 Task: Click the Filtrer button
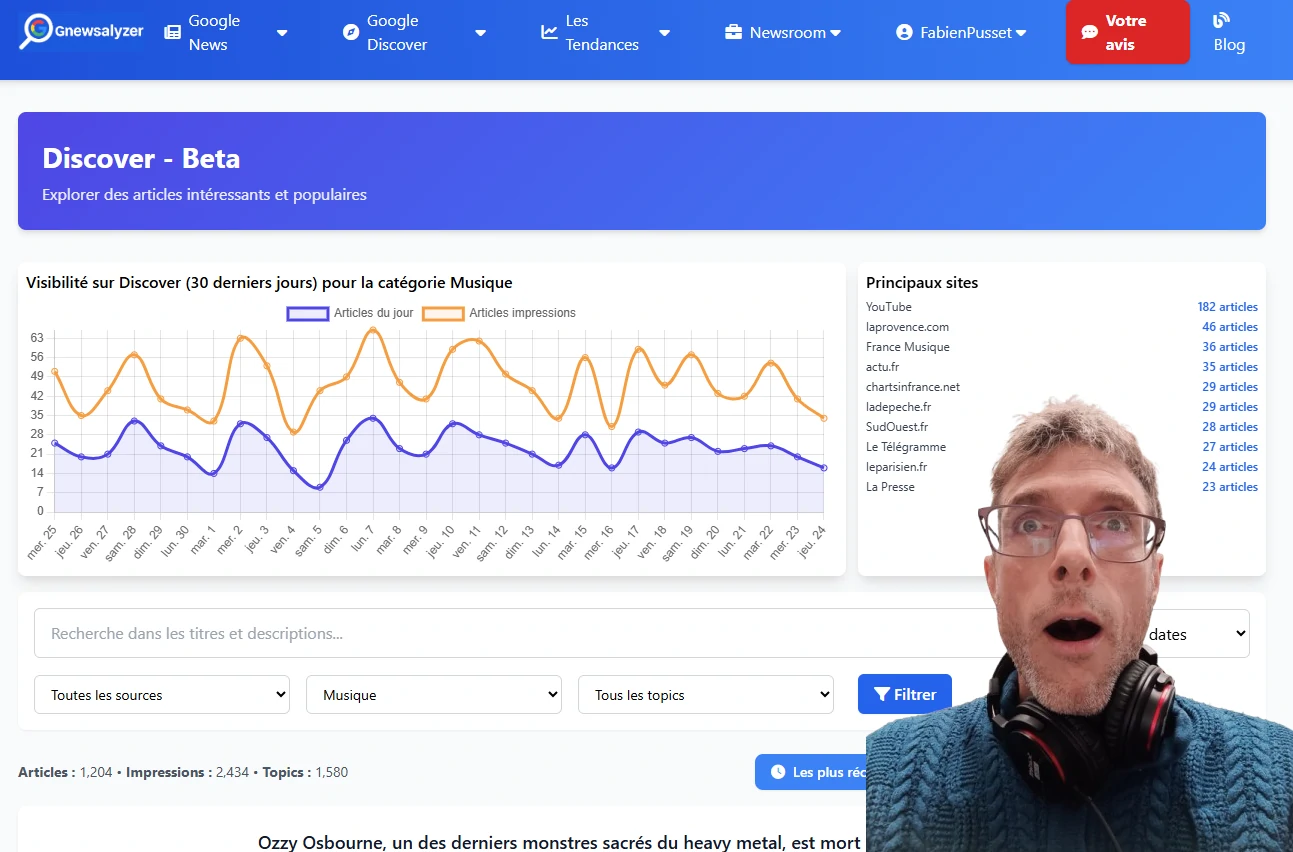pos(905,694)
